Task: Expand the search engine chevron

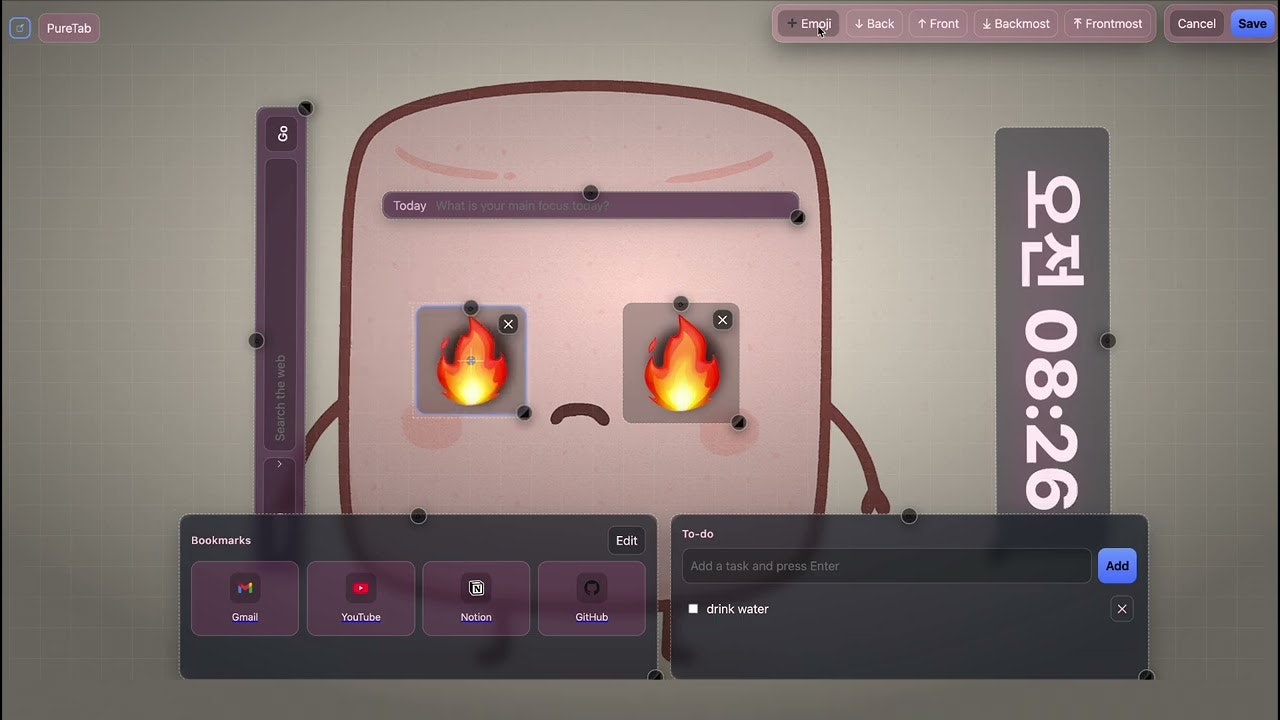Action: pos(280,464)
